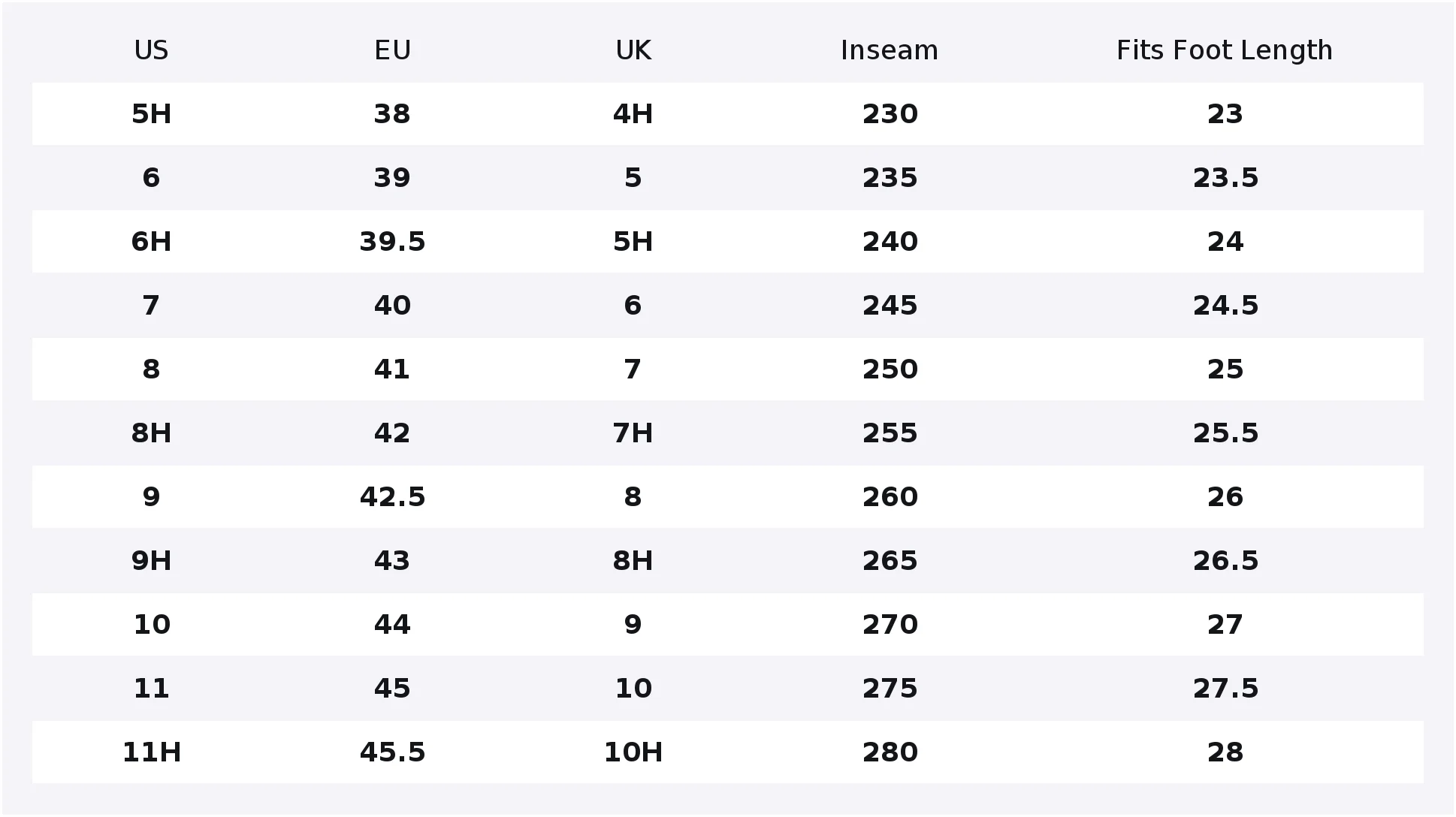The image size is (1456, 817).
Task: Select EU size 39.5 cell
Action: [392, 242]
